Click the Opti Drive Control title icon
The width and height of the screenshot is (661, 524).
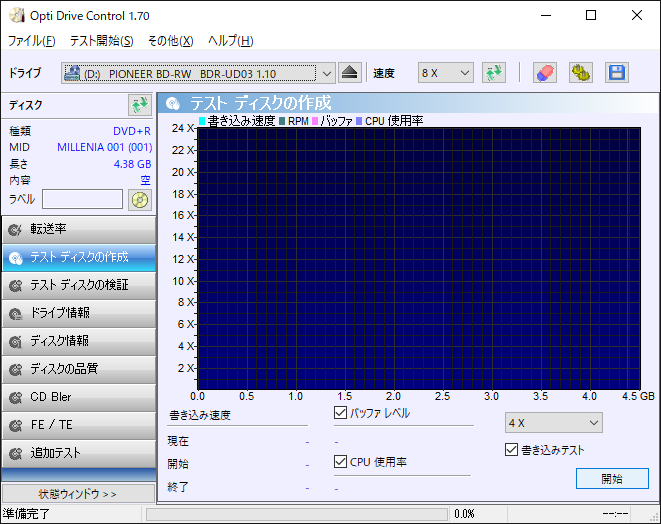click(17, 16)
